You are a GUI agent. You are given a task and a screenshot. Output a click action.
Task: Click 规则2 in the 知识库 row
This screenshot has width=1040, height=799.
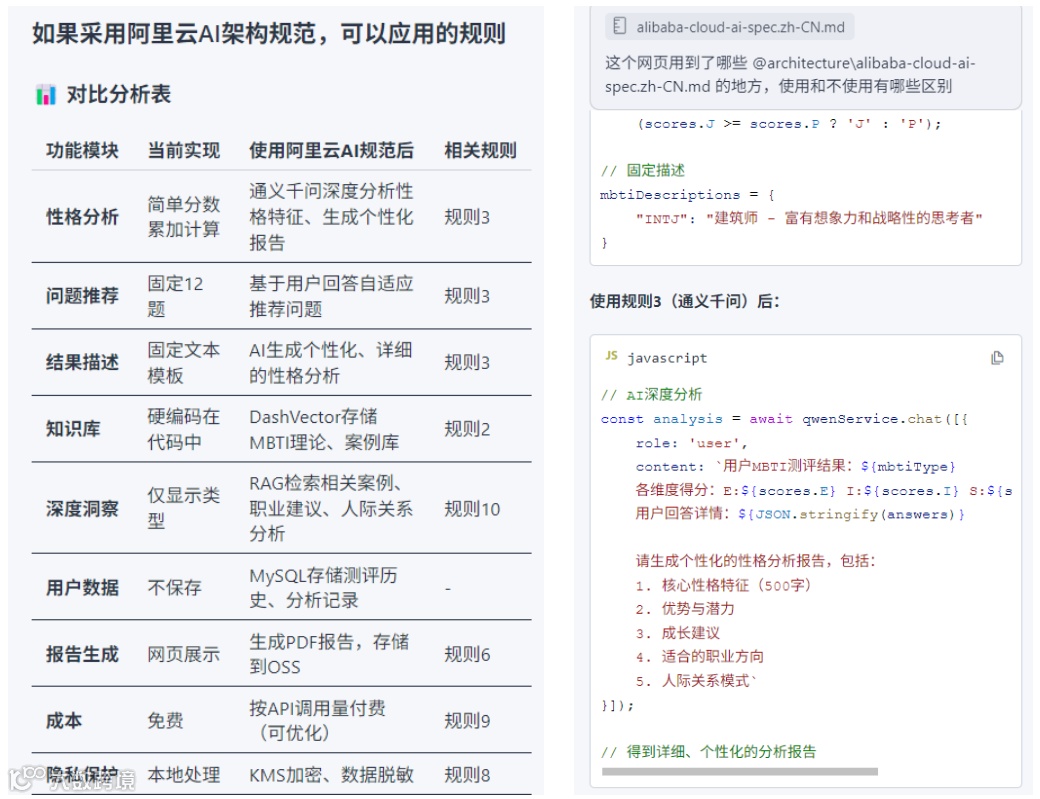pyautogui.click(x=467, y=429)
